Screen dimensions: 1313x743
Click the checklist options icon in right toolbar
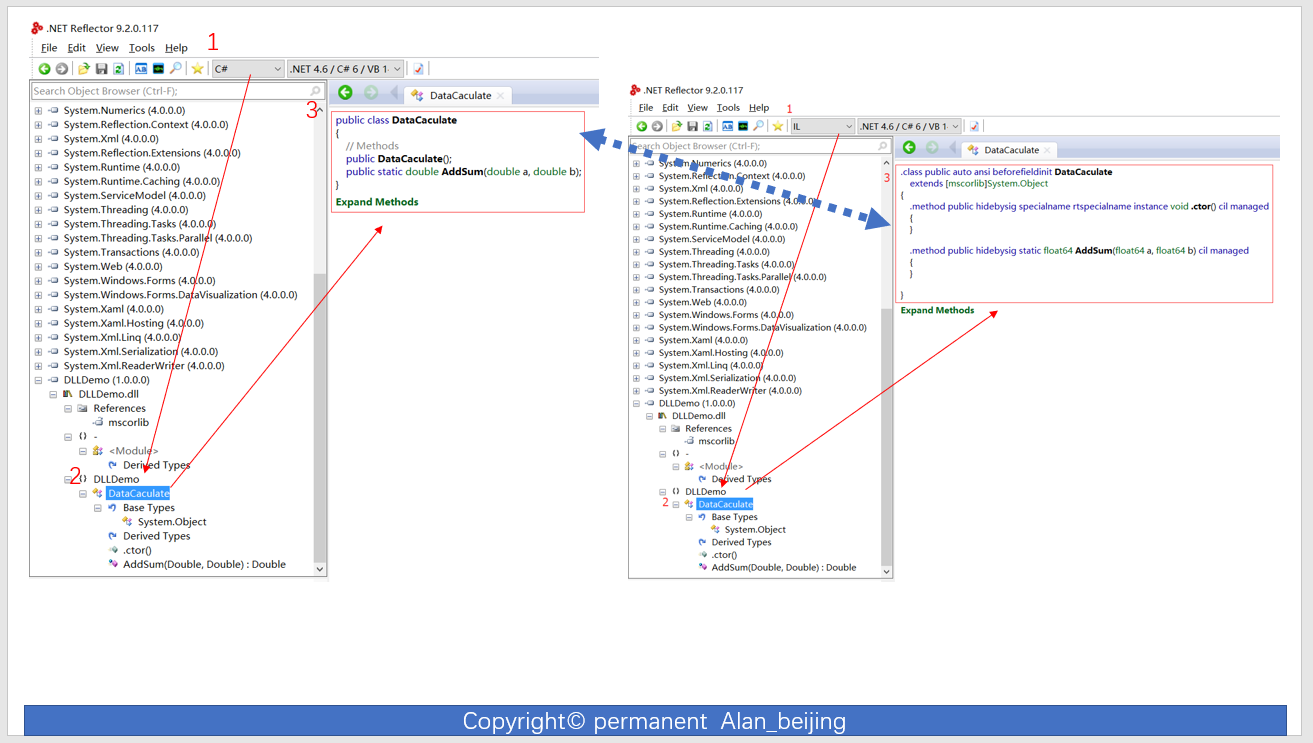pos(973,126)
